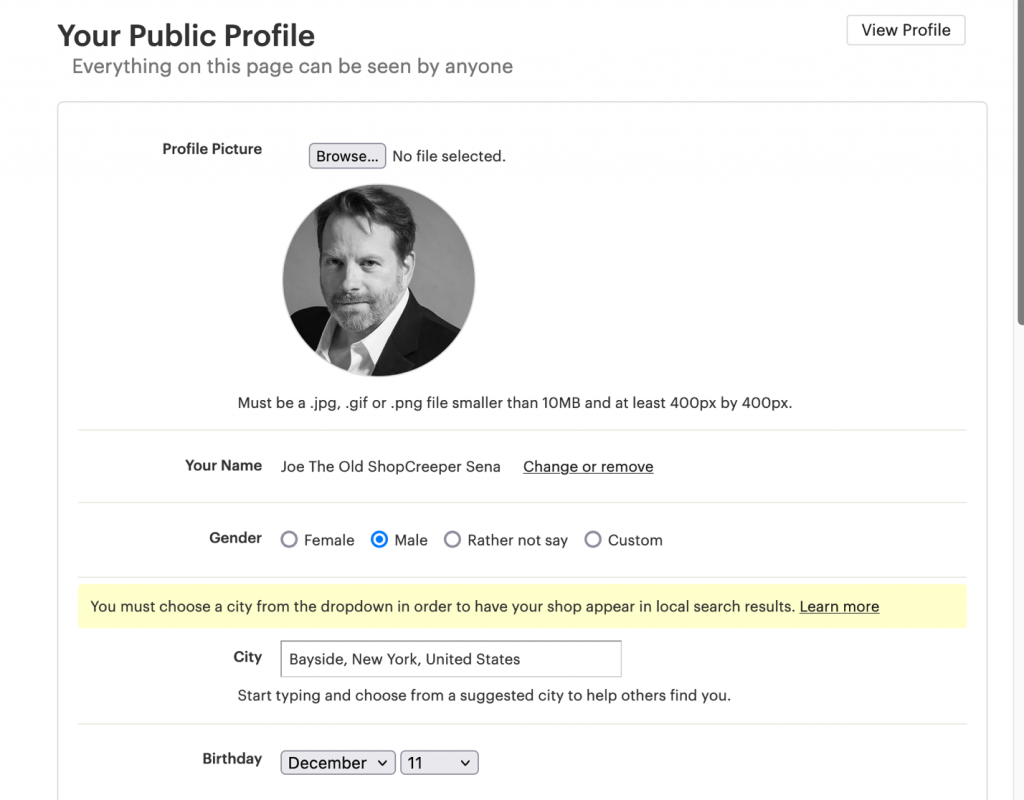
Task: Click the name 'Joe The Old ShopCreeper Sena'
Action: [x=391, y=466]
